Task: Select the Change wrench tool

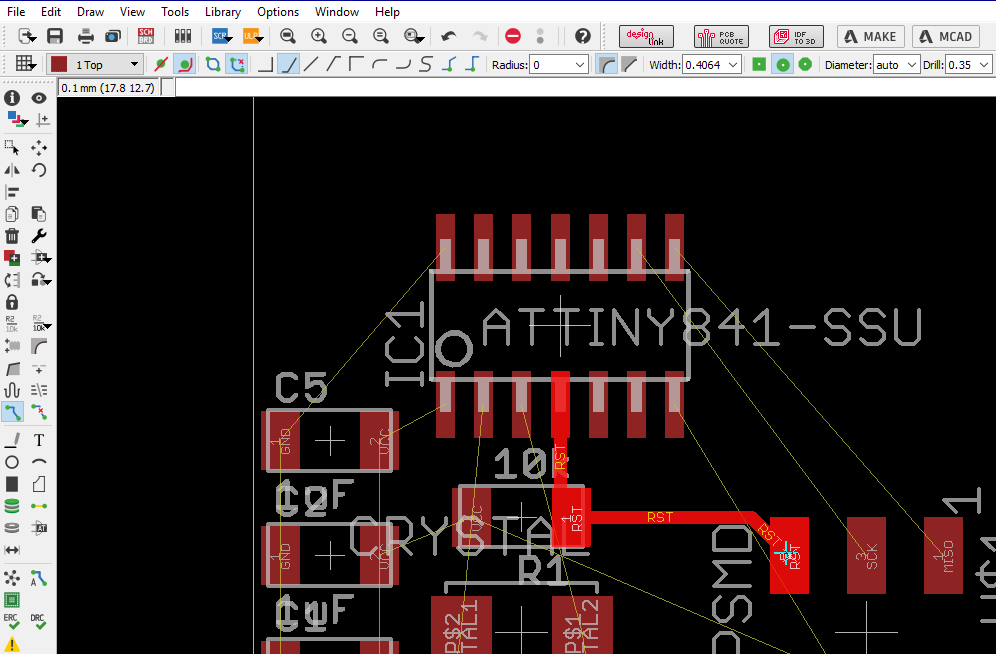Action: [x=39, y=236]
